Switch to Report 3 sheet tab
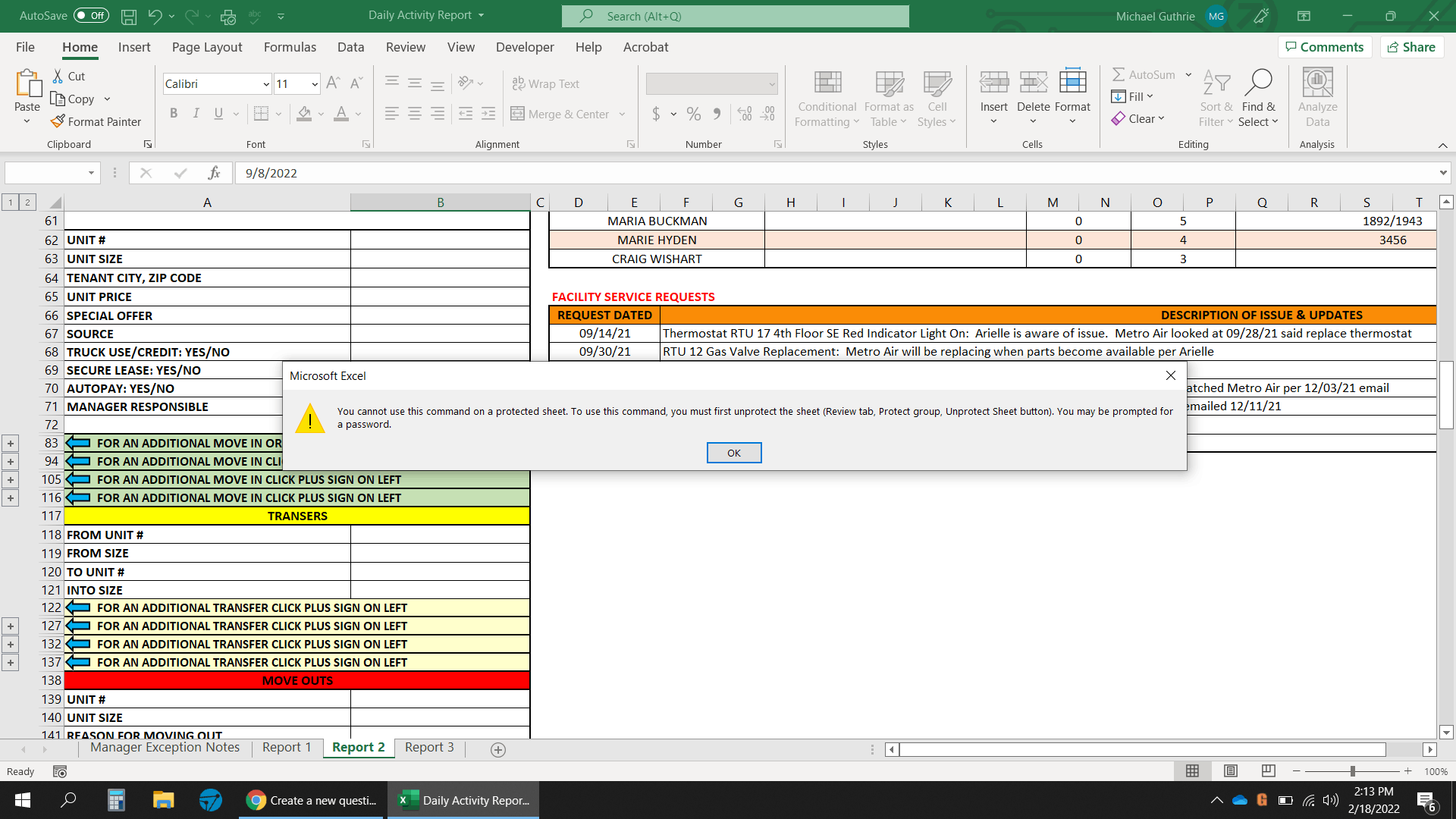The height and width of the screenshot is (819, 1456). pos(429,748)
